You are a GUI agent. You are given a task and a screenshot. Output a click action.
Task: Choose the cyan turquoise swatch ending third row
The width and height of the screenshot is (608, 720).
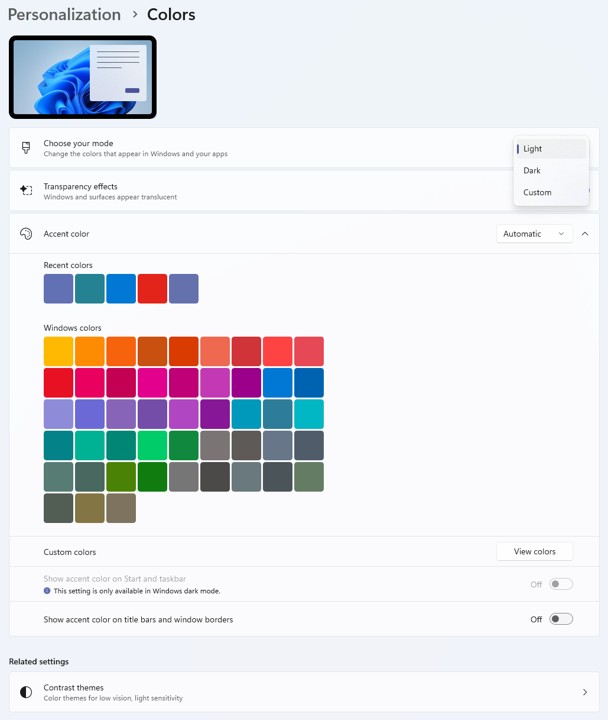tap(309, 414)
